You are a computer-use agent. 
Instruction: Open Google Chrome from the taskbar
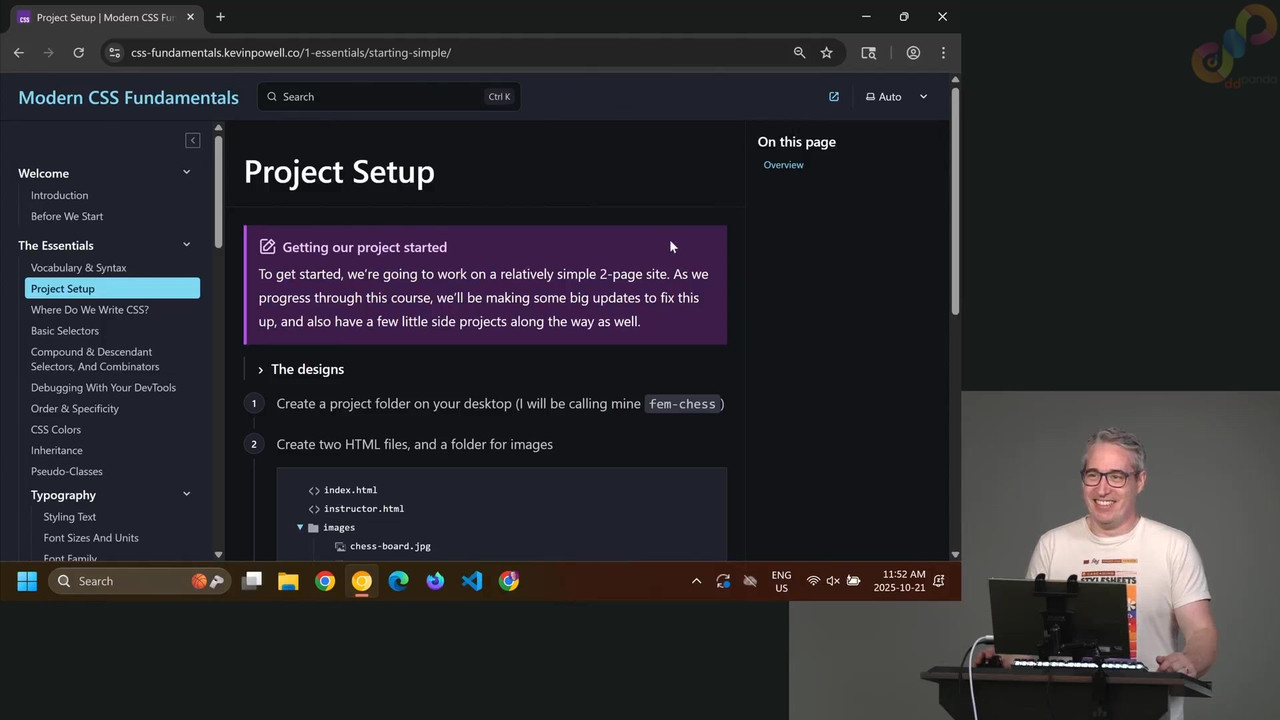tap(325, 581)
